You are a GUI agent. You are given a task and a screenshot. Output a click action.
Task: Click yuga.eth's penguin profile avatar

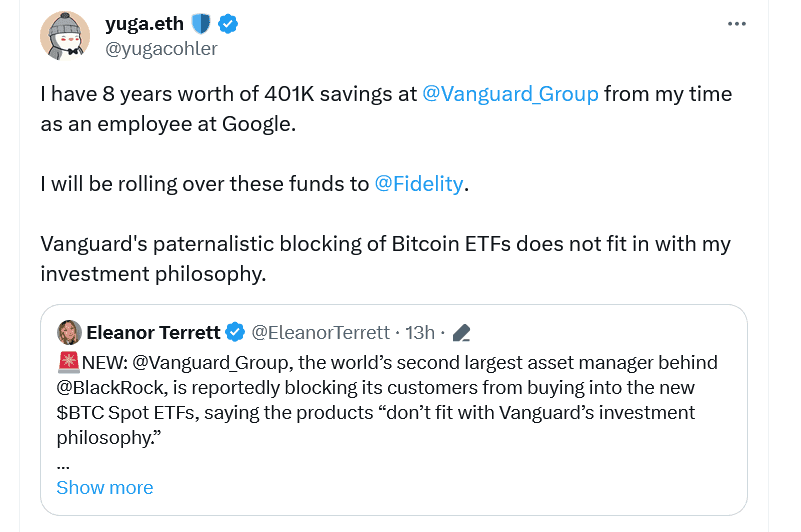point(65,35)
